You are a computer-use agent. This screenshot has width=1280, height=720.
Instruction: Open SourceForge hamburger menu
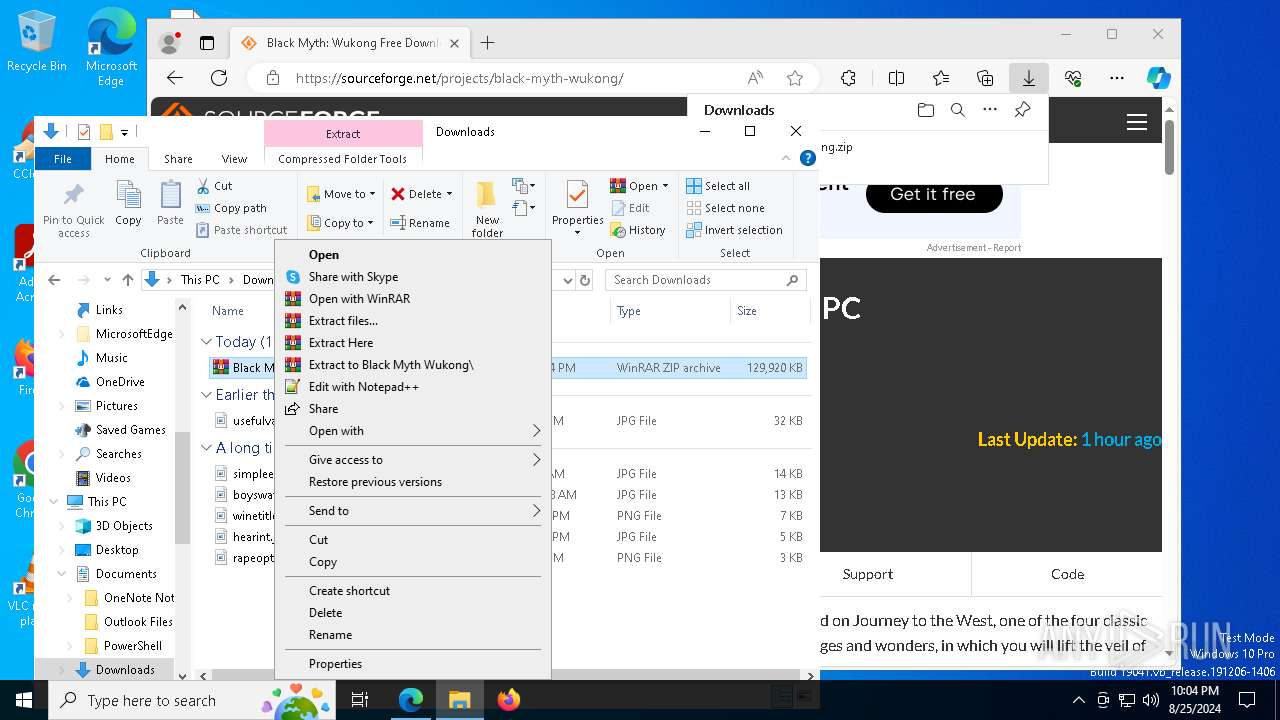click(x=1137, y=122)
